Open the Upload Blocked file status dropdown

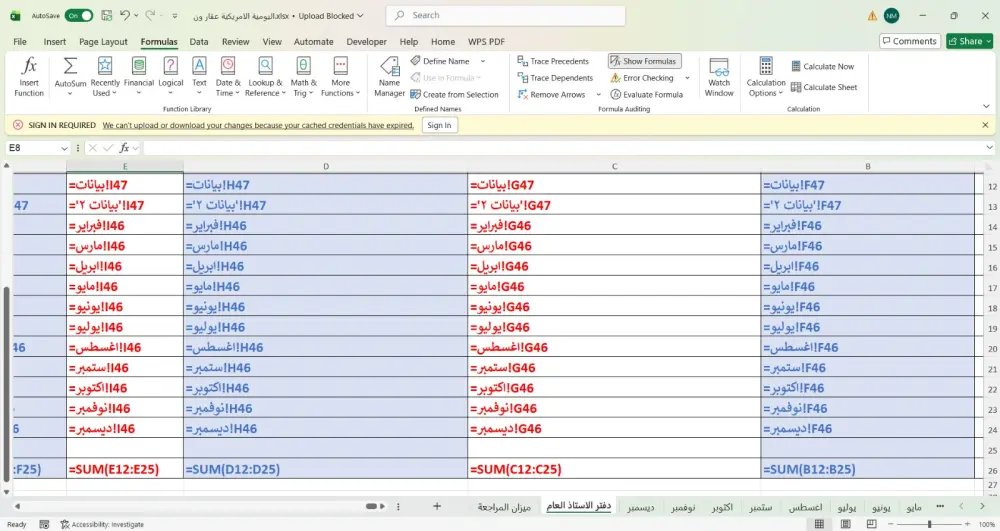coord(330,16)
